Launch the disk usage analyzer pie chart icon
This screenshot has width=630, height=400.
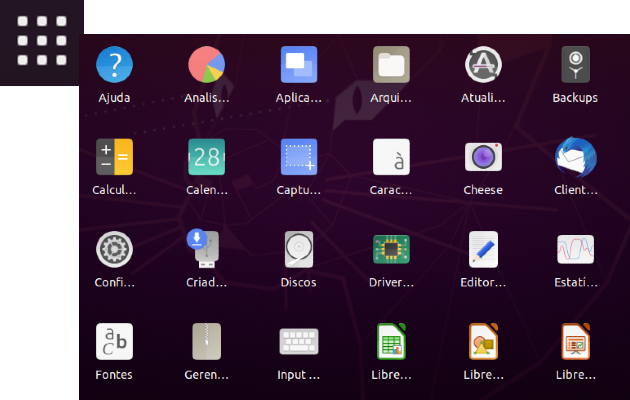206,65
